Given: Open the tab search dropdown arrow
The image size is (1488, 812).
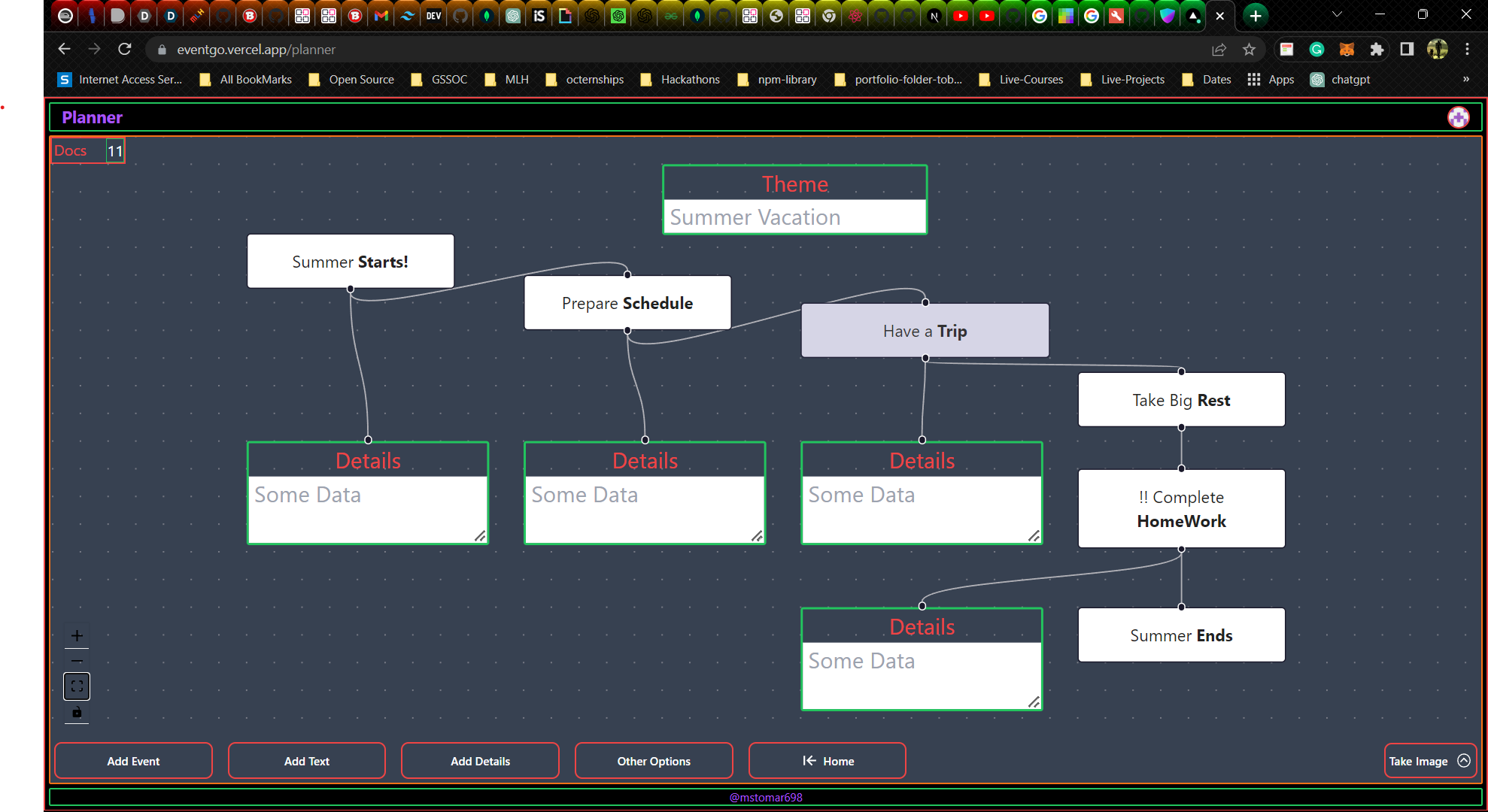Looking at the screenshot, I should 1337,14.
